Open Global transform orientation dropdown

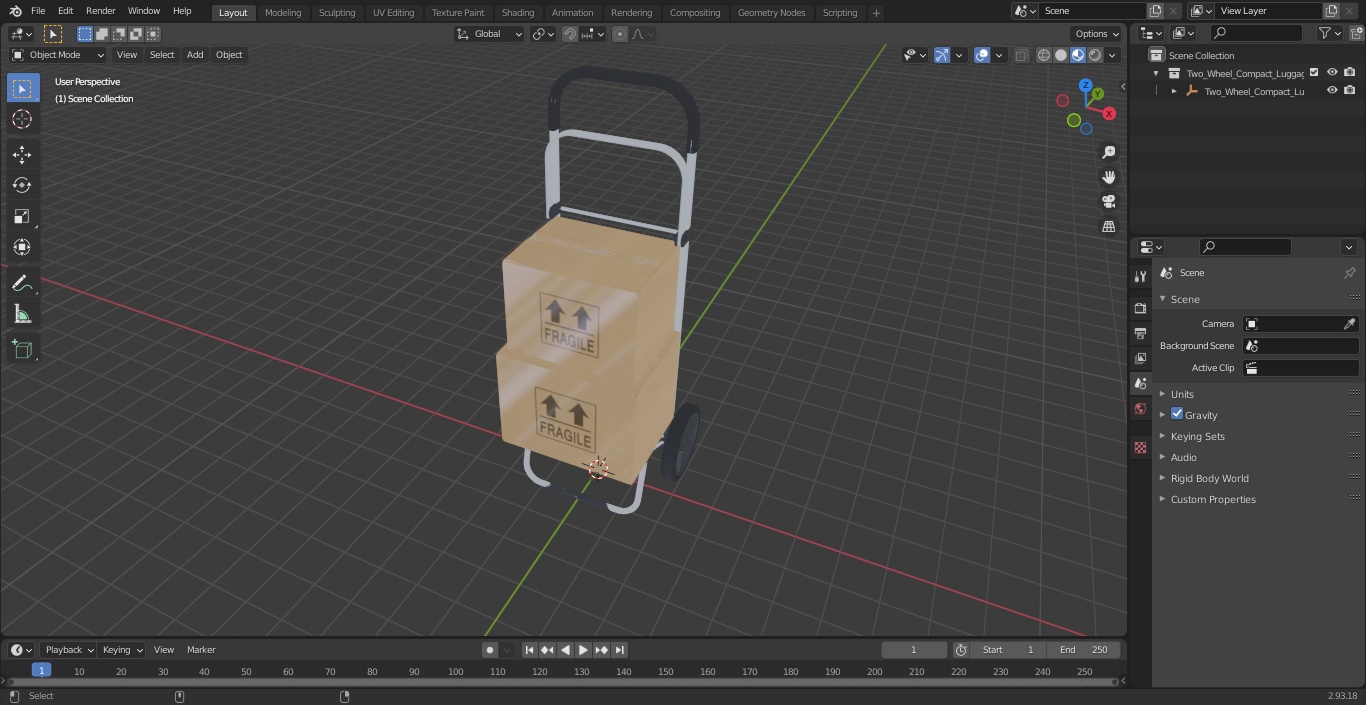coord(490,34)
